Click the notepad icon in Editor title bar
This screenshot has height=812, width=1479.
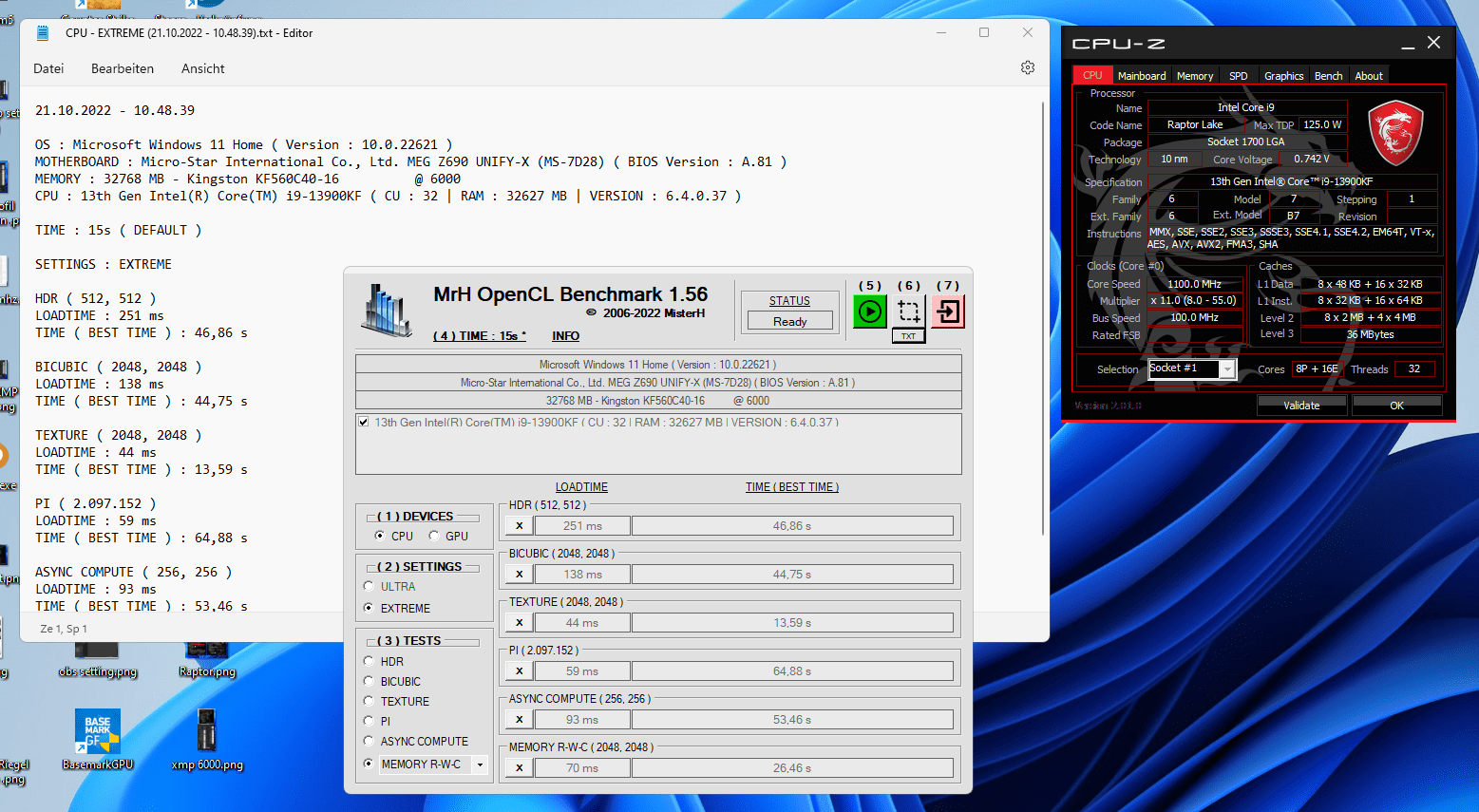pyautogui.click(x=42, y=33)
